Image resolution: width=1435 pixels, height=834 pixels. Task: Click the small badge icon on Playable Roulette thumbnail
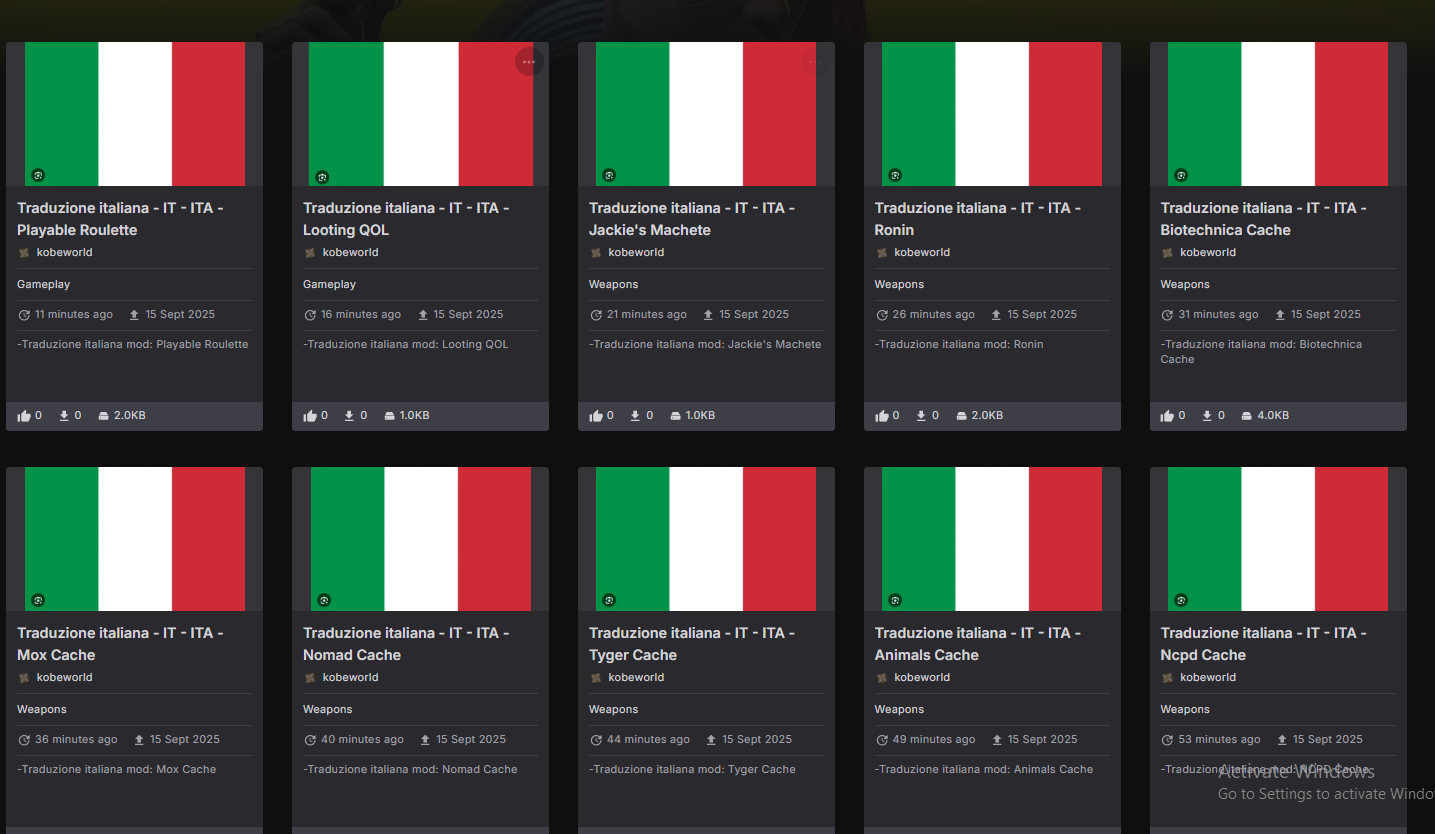coord(38,175)
